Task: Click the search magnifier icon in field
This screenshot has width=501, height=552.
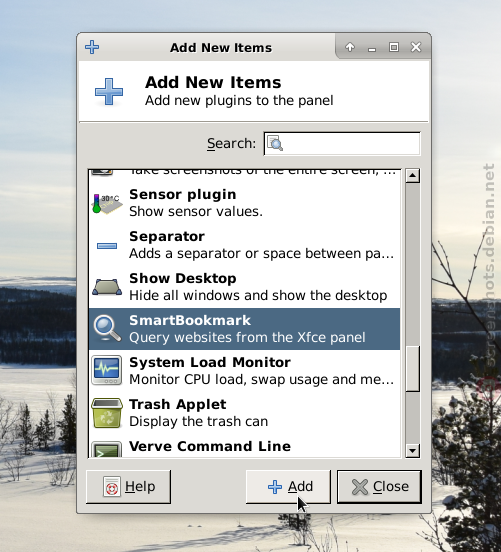Action: 275,143
